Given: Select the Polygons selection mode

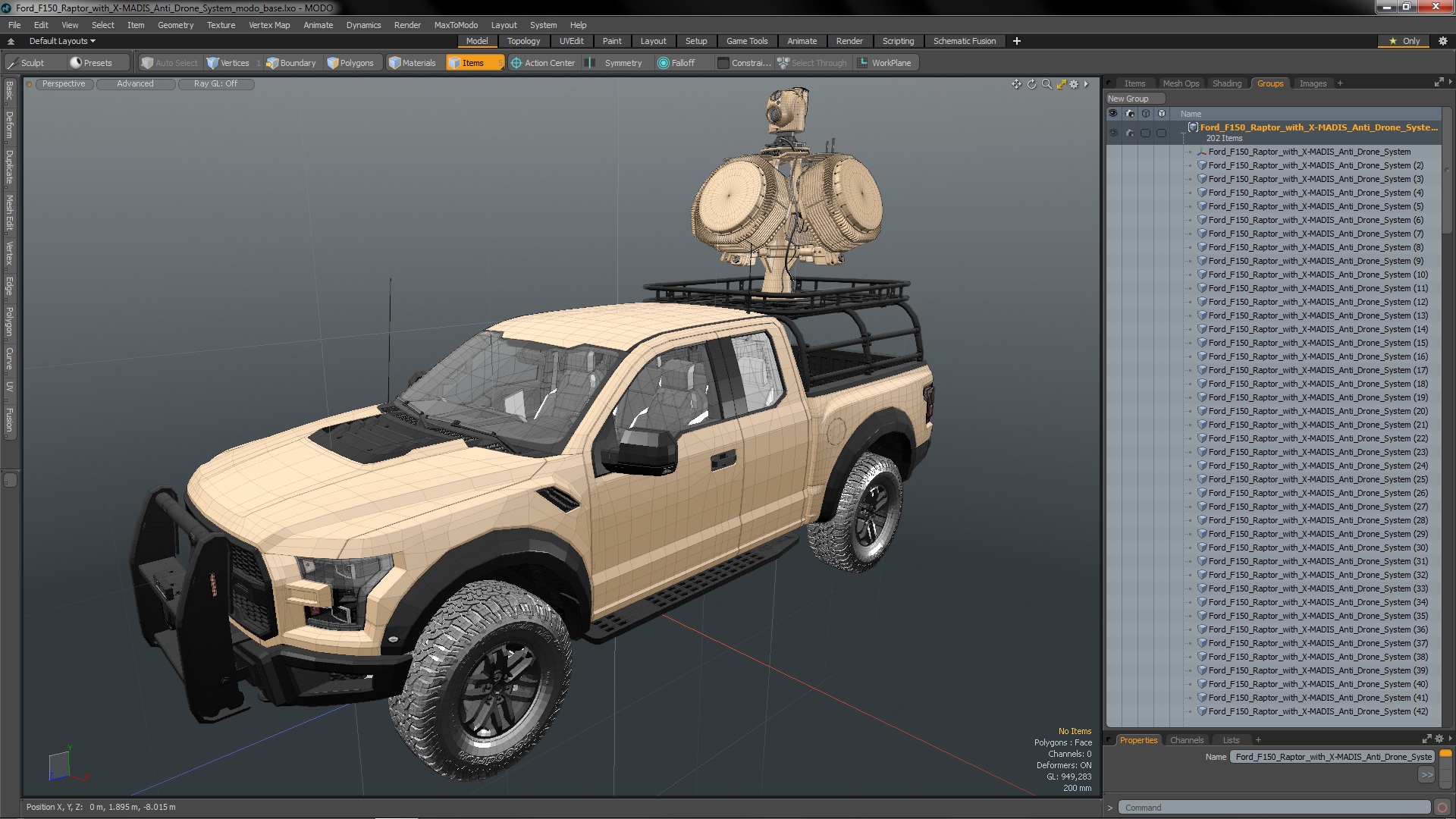Looking at the screenshot, I should point(350,63).
